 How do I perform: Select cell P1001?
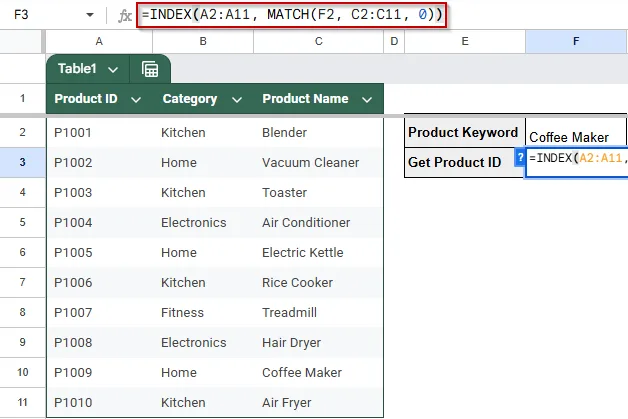click(x=99, y=132)
